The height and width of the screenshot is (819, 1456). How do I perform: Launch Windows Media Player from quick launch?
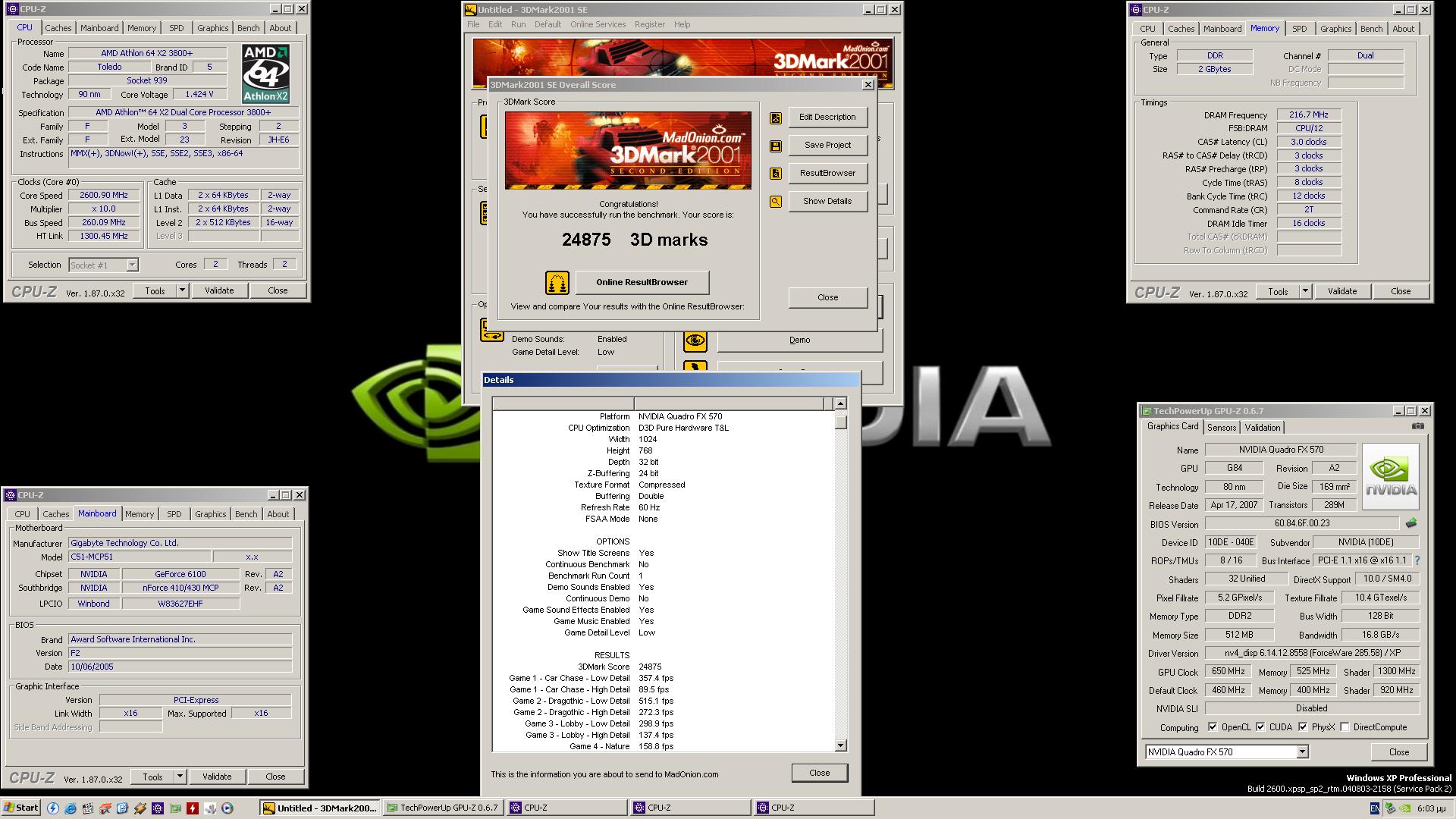(227, 808)
